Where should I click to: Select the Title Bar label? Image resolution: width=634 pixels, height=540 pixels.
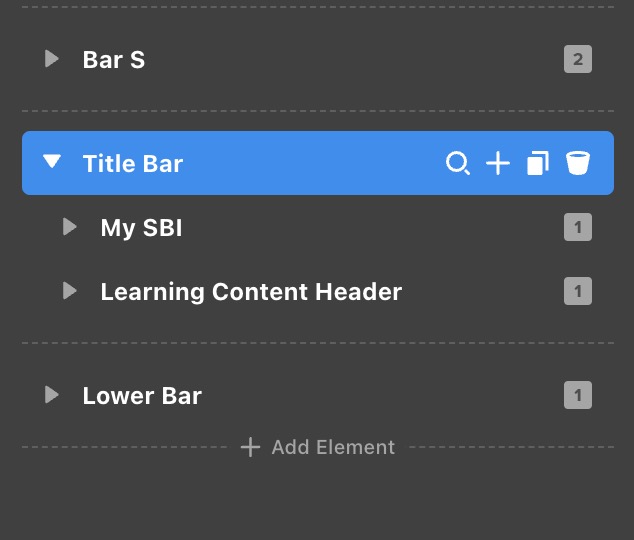coord(133,163)
